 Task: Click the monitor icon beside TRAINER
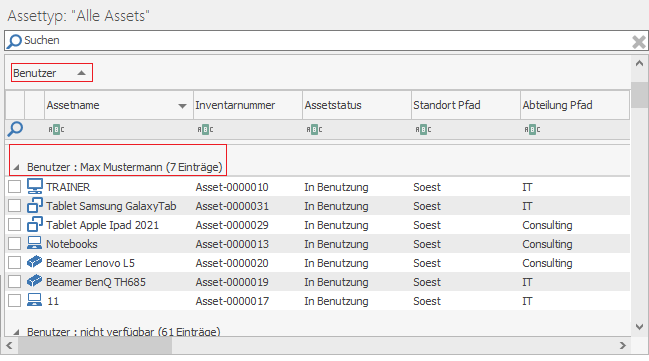(35, 186)
